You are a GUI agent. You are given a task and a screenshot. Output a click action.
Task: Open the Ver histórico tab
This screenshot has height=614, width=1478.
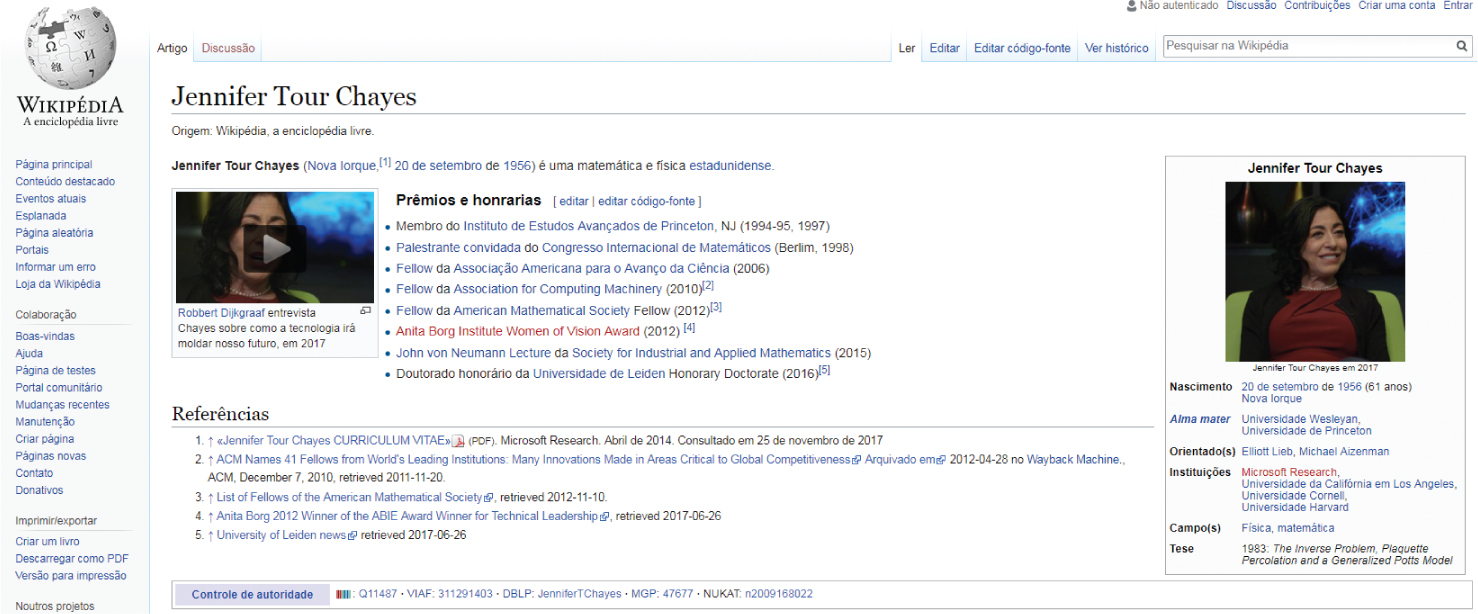tap(1117, 48)
